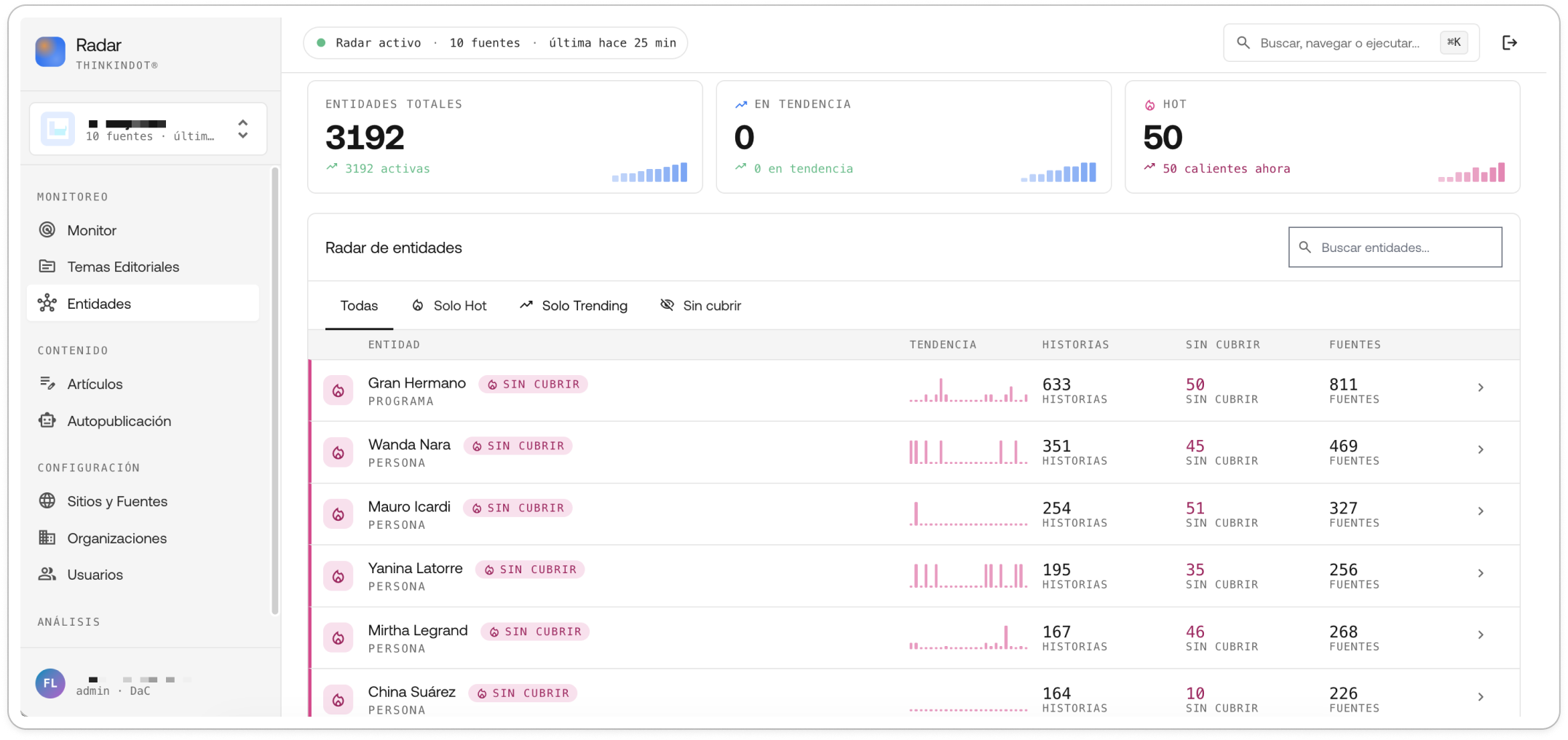Click the Monitor radar icon in sidebar

47,230
